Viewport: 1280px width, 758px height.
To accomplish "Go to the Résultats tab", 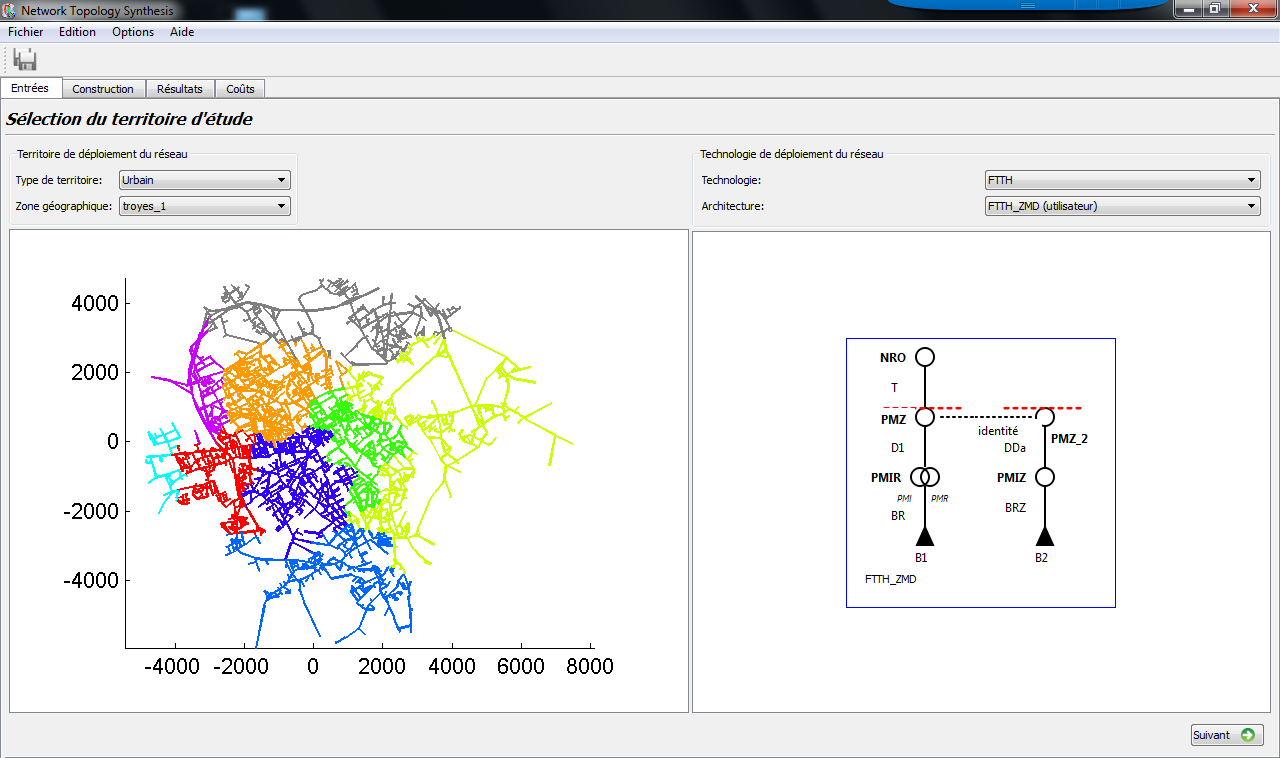I will [180, 89].
